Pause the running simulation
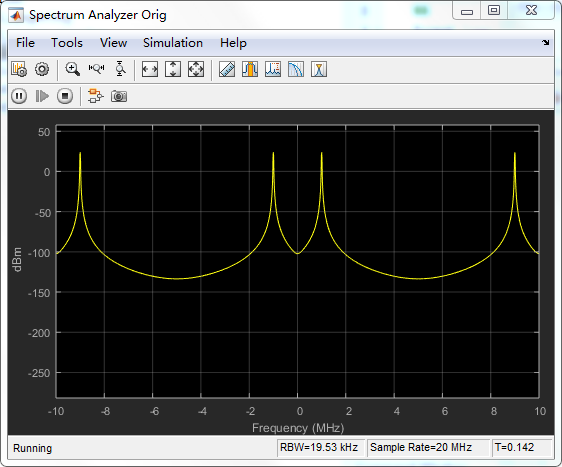 pos(19,96)
